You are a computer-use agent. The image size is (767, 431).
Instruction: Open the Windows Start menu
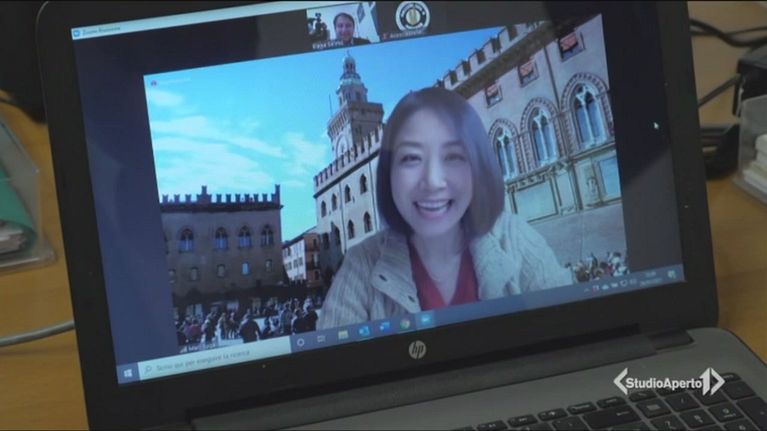(x=128, y=373)
